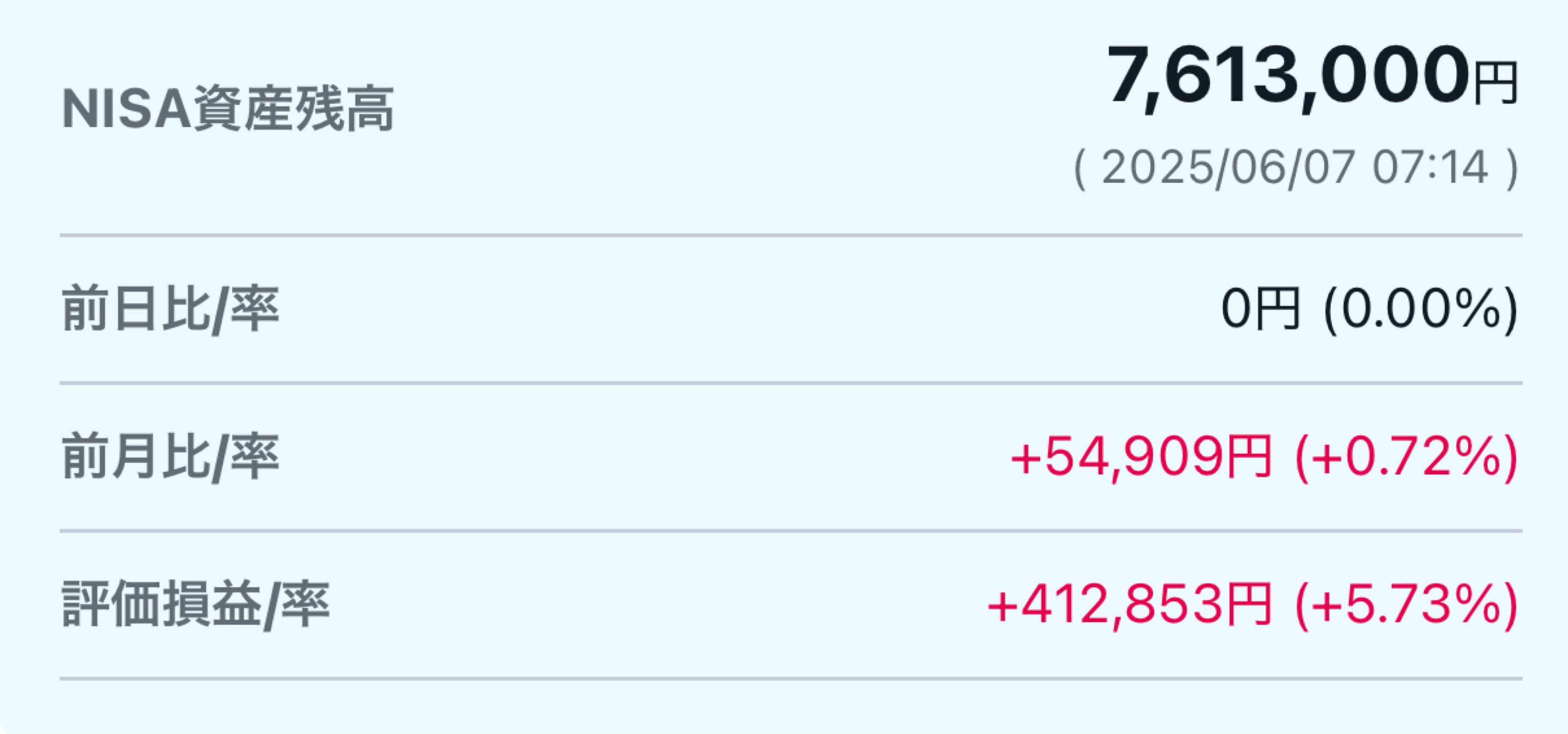The height and width of the screenshot is (734, 1568).
Task: Click the +54,909円 monthly change amount
Action: point(1141,458)
